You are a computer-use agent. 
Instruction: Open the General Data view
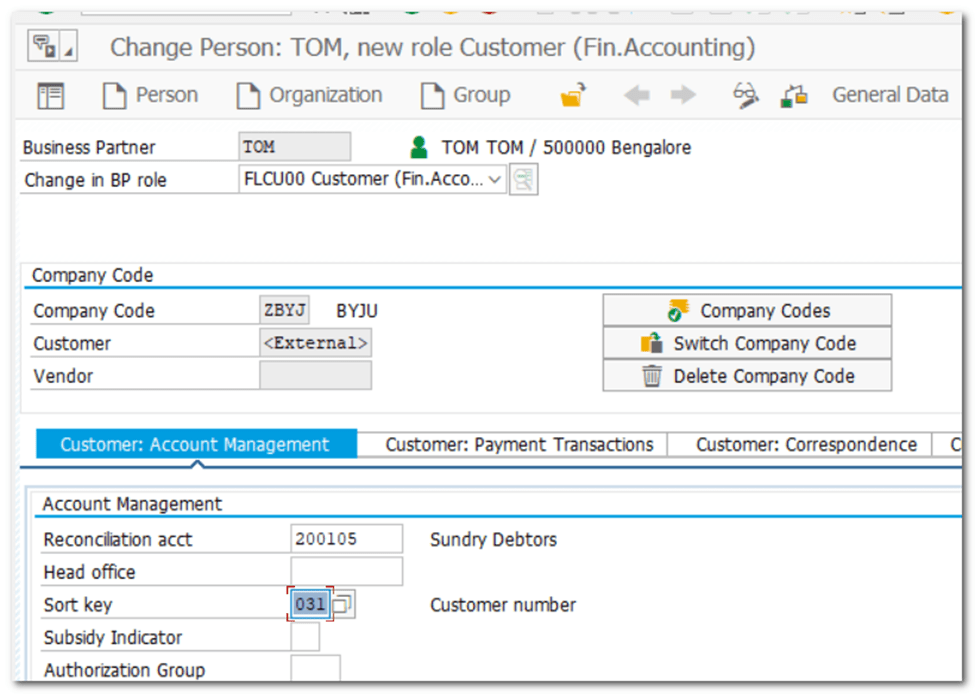pyautogui.click(x=889, y=96)
